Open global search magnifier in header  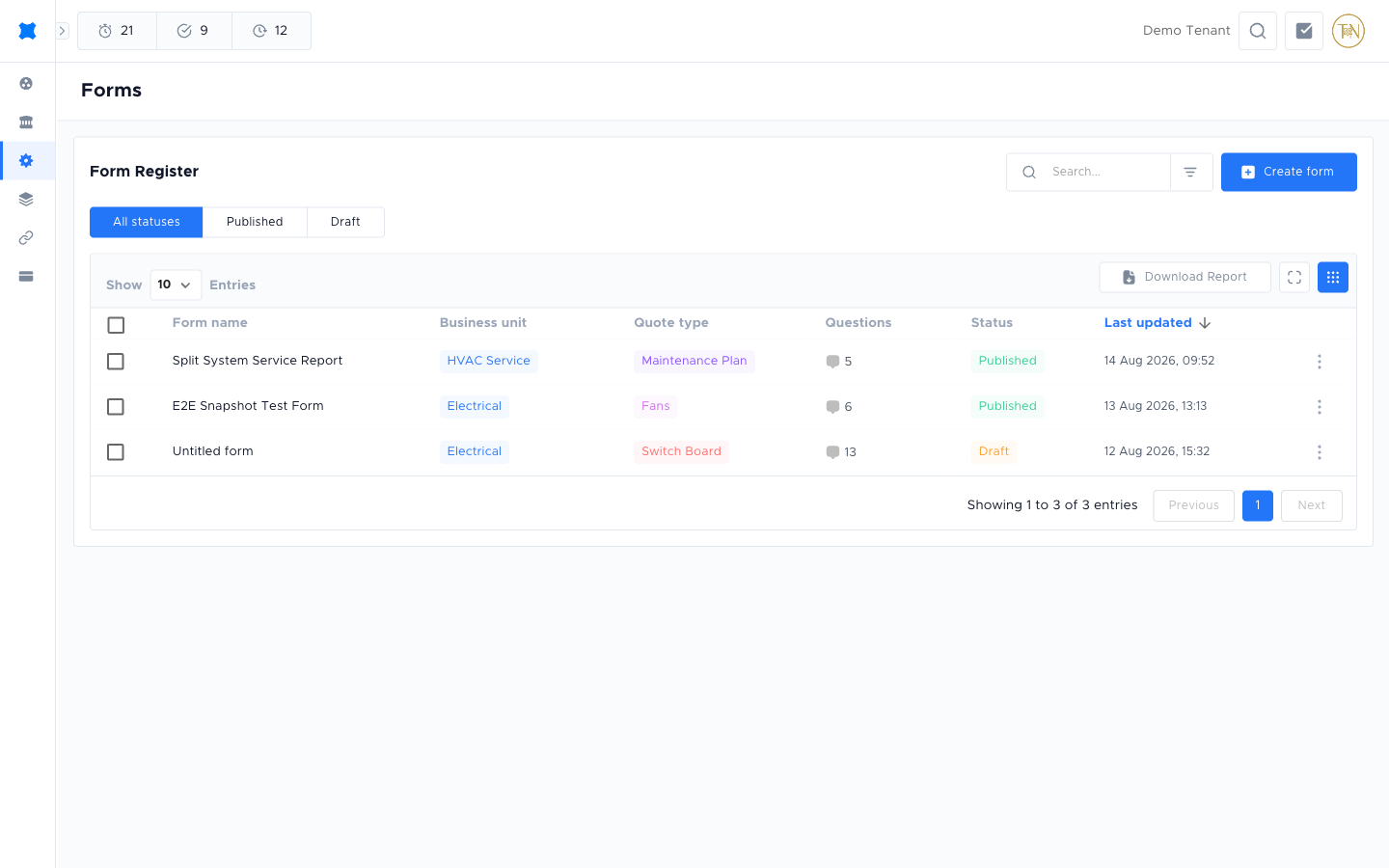click(x=1258, y=31)
